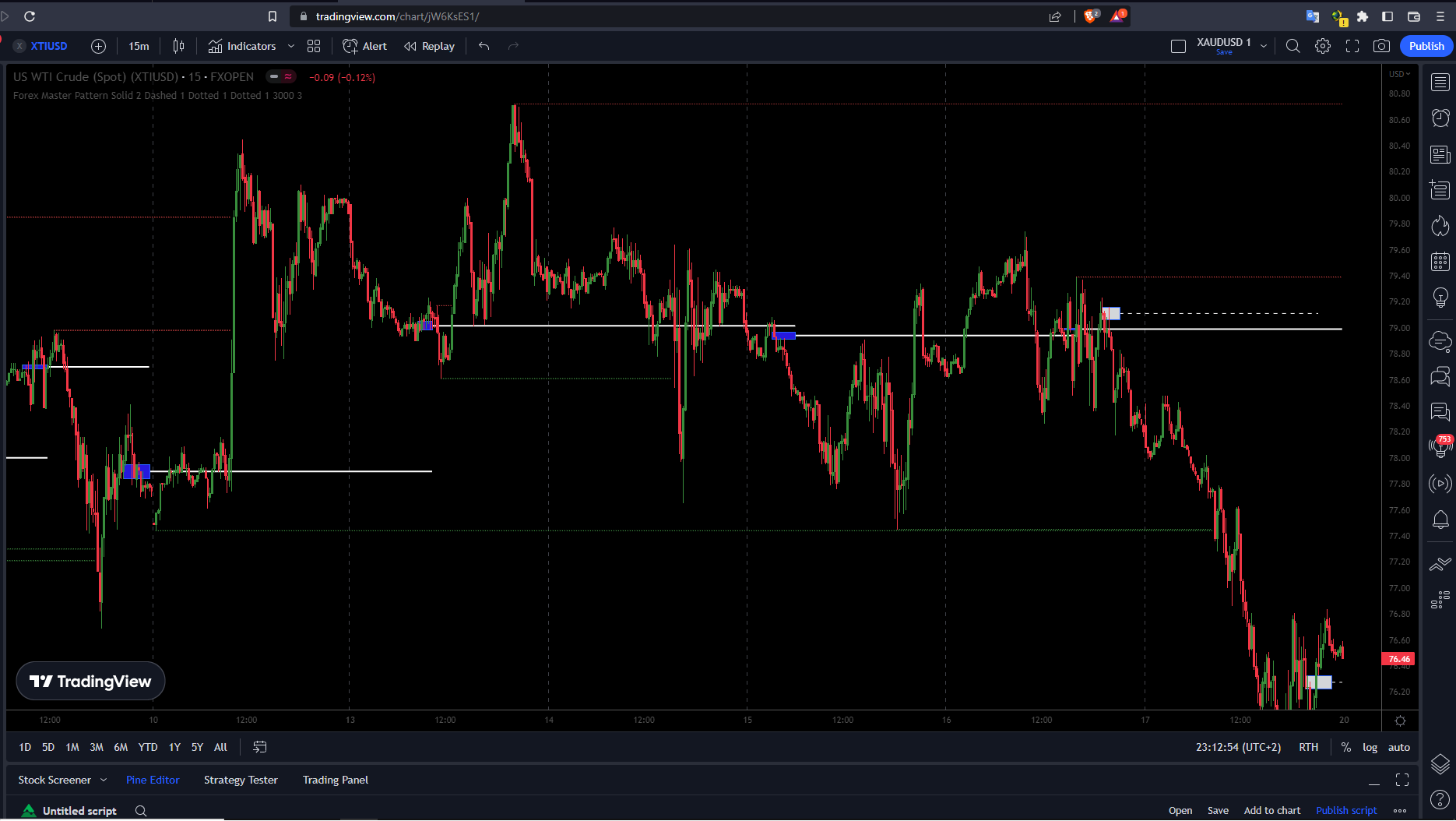Open the Indicators dialog
This screenshot has height=821, width=1456.
pyautogui.click(x=242, y=46)
